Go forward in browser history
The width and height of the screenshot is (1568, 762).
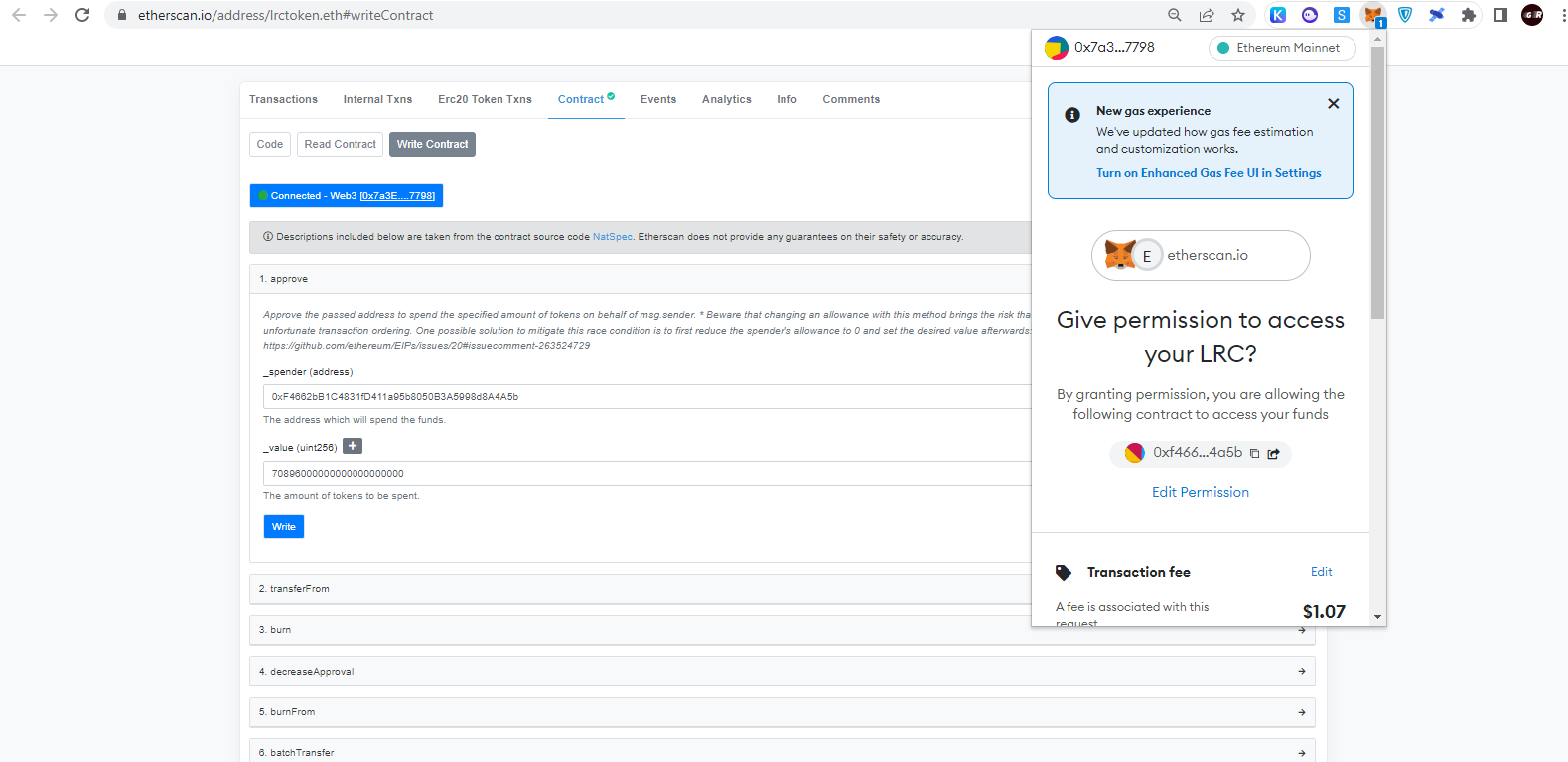tap(51, 15)
